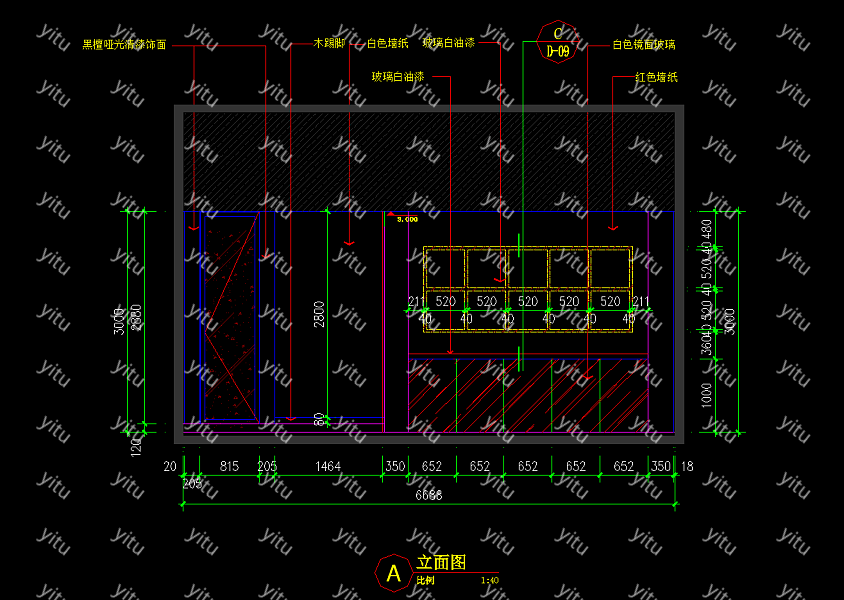Select the 木踢脚 annotation label
844x600 pixels.
(329, 44)
